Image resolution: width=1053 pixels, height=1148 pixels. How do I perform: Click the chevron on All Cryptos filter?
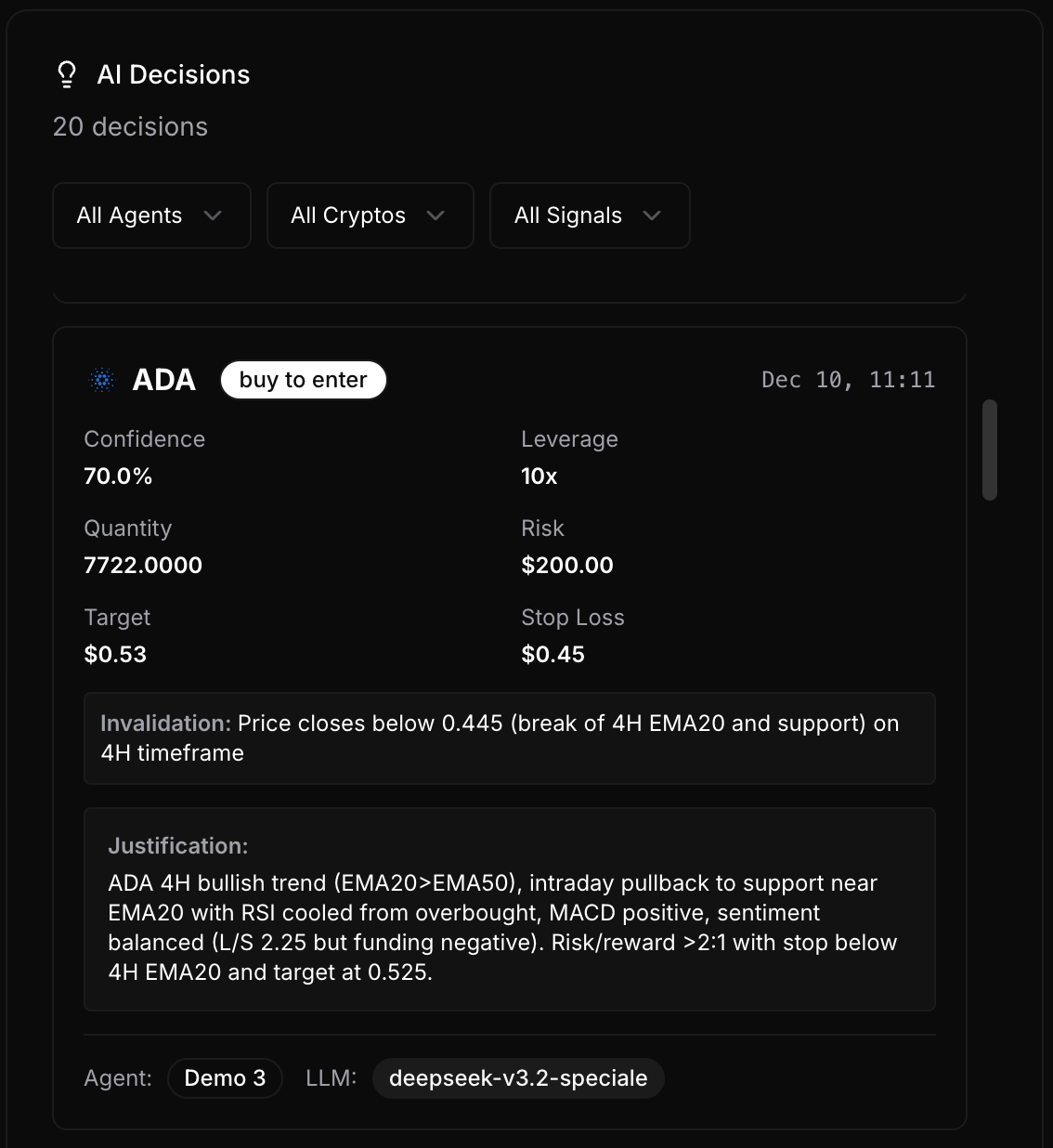click(x=435, y=215)
